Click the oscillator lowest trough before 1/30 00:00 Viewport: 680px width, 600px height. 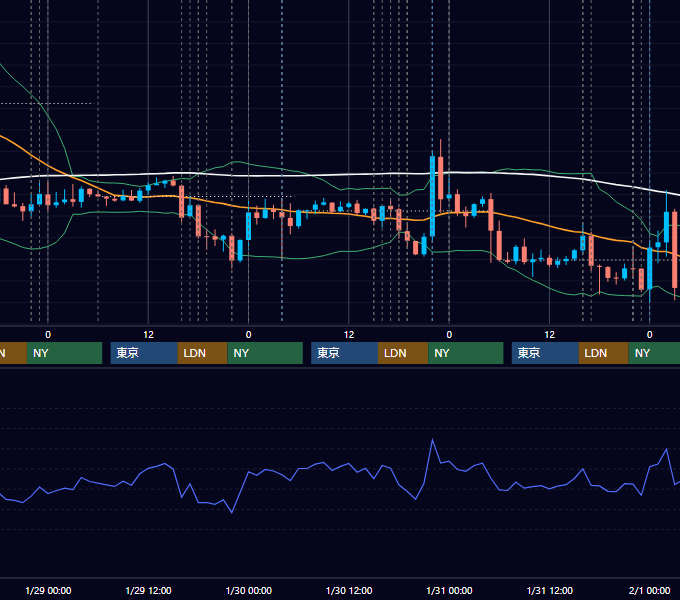click(x=232, y=512)
